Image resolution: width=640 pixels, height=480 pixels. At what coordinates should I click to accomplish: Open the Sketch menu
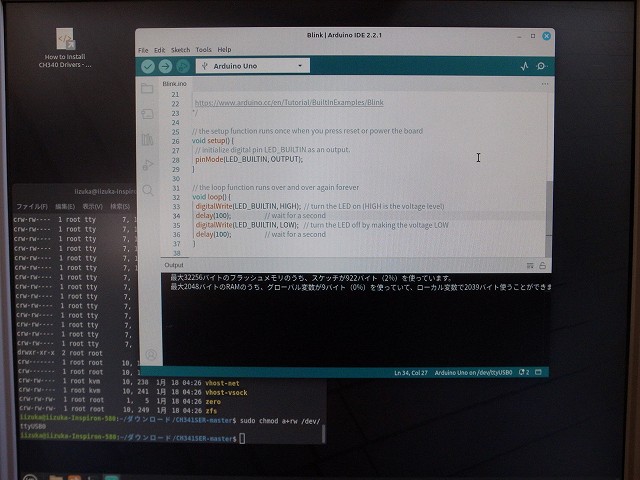[x=180, y=50]
